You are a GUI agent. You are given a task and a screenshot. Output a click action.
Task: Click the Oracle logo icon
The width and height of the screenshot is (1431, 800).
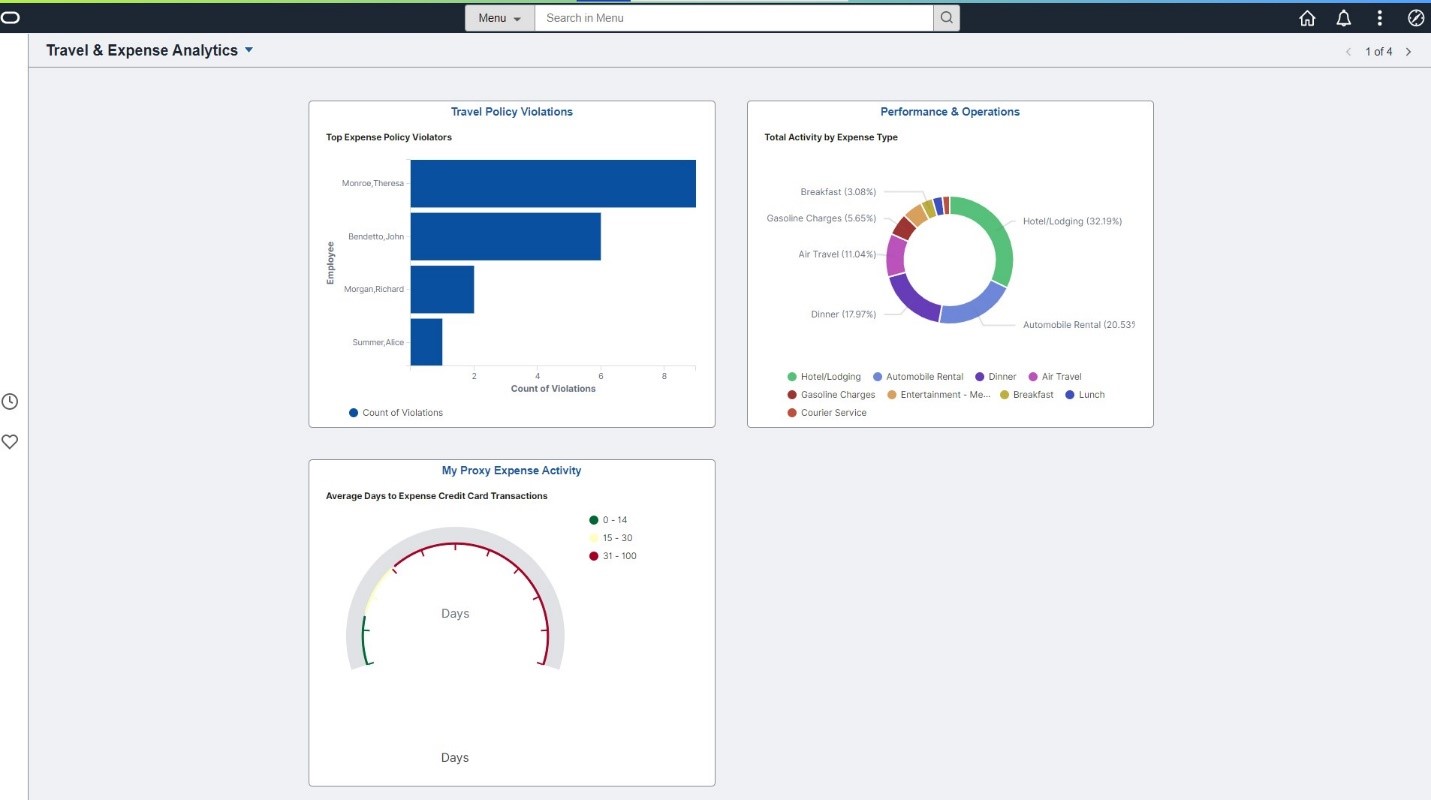(10, 18)
